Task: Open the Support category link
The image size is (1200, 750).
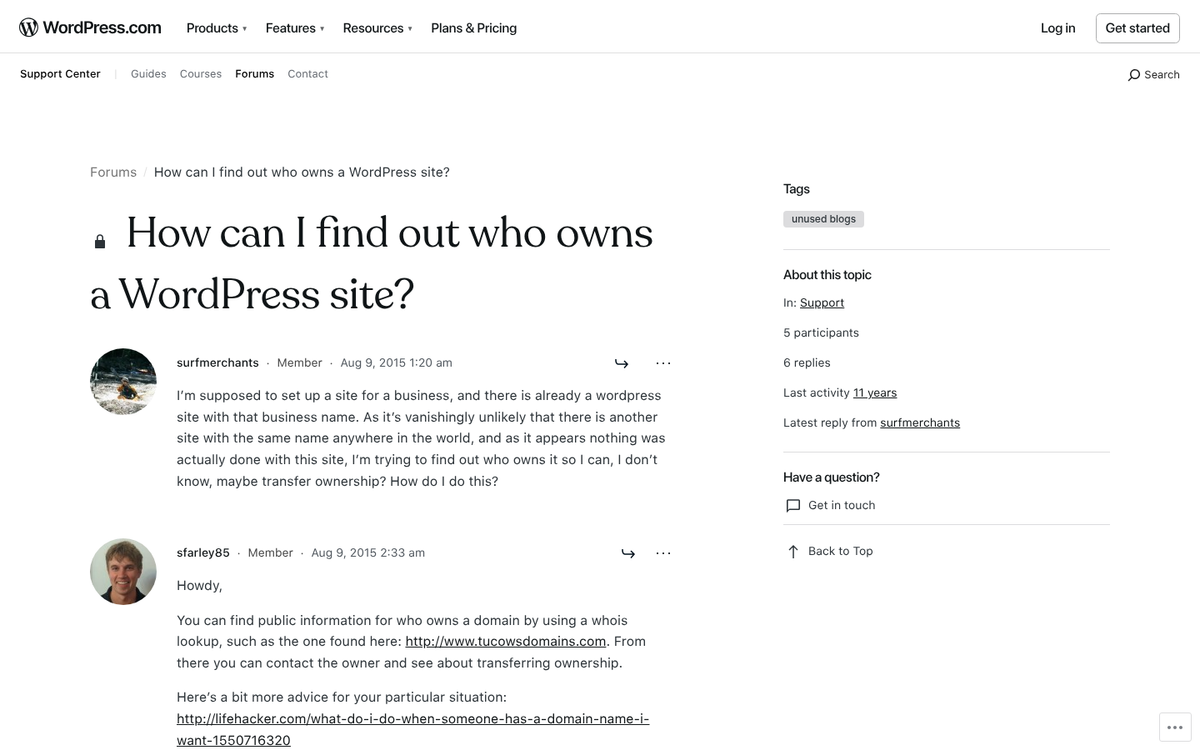Action: pyautogui.click(x=821, y=302)
